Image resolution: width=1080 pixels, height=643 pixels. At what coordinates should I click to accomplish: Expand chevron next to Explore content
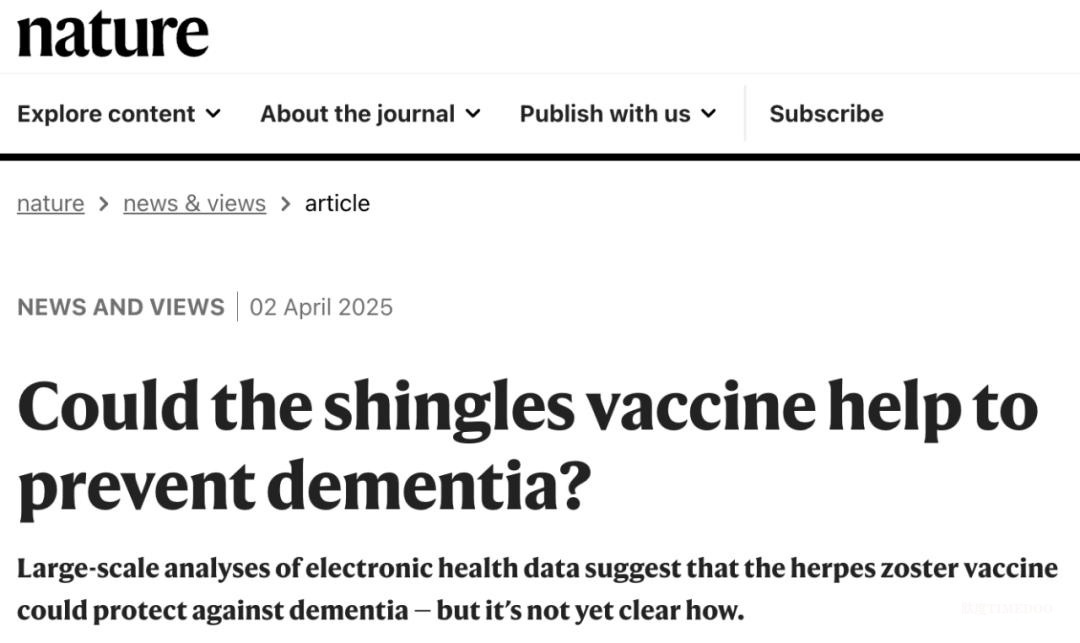pos(213,114)
